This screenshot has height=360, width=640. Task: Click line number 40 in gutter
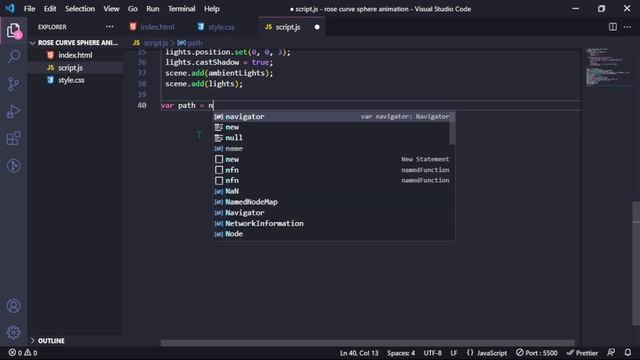(x=142, y=105)
